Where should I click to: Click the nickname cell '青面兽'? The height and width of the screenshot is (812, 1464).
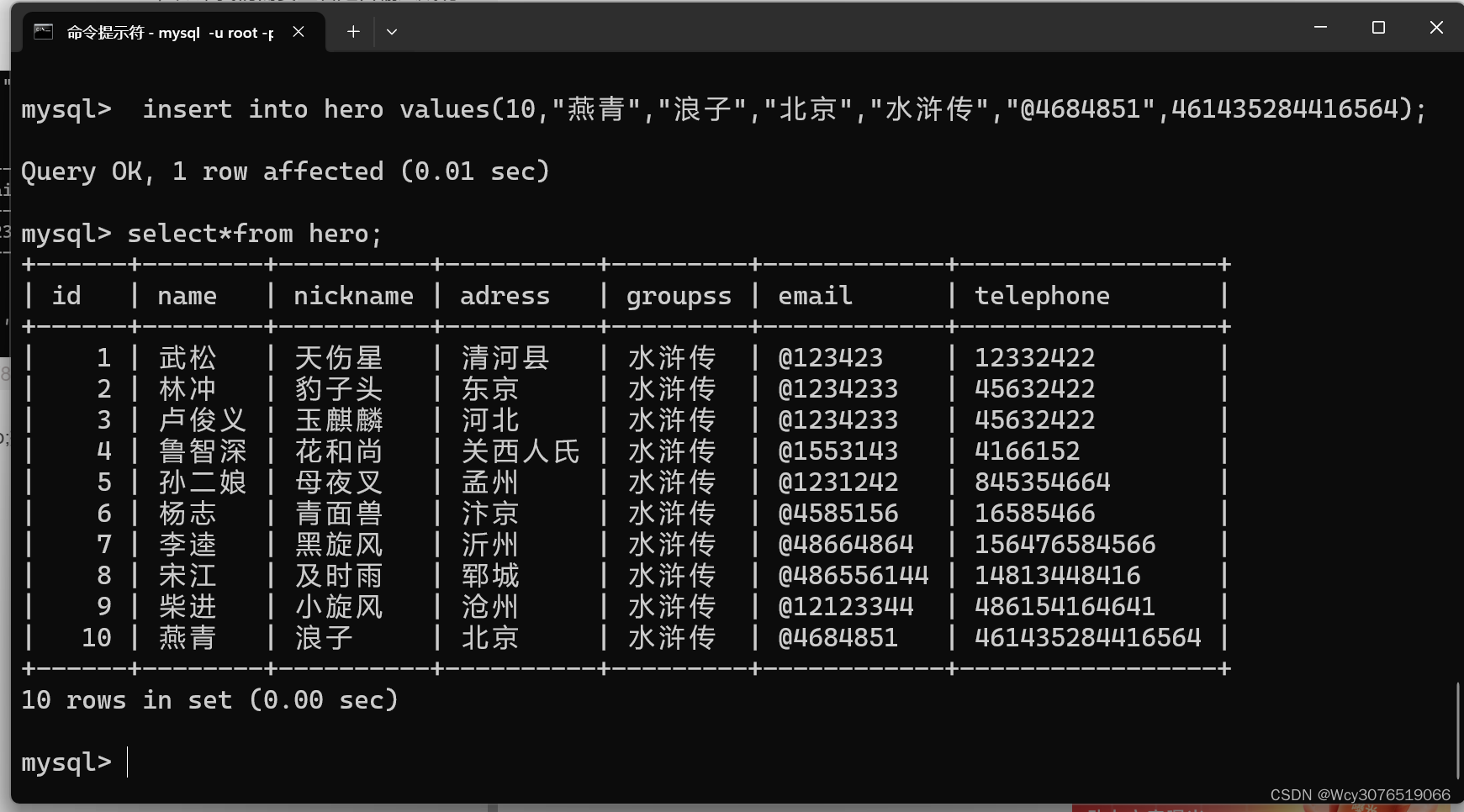[339, 514]
